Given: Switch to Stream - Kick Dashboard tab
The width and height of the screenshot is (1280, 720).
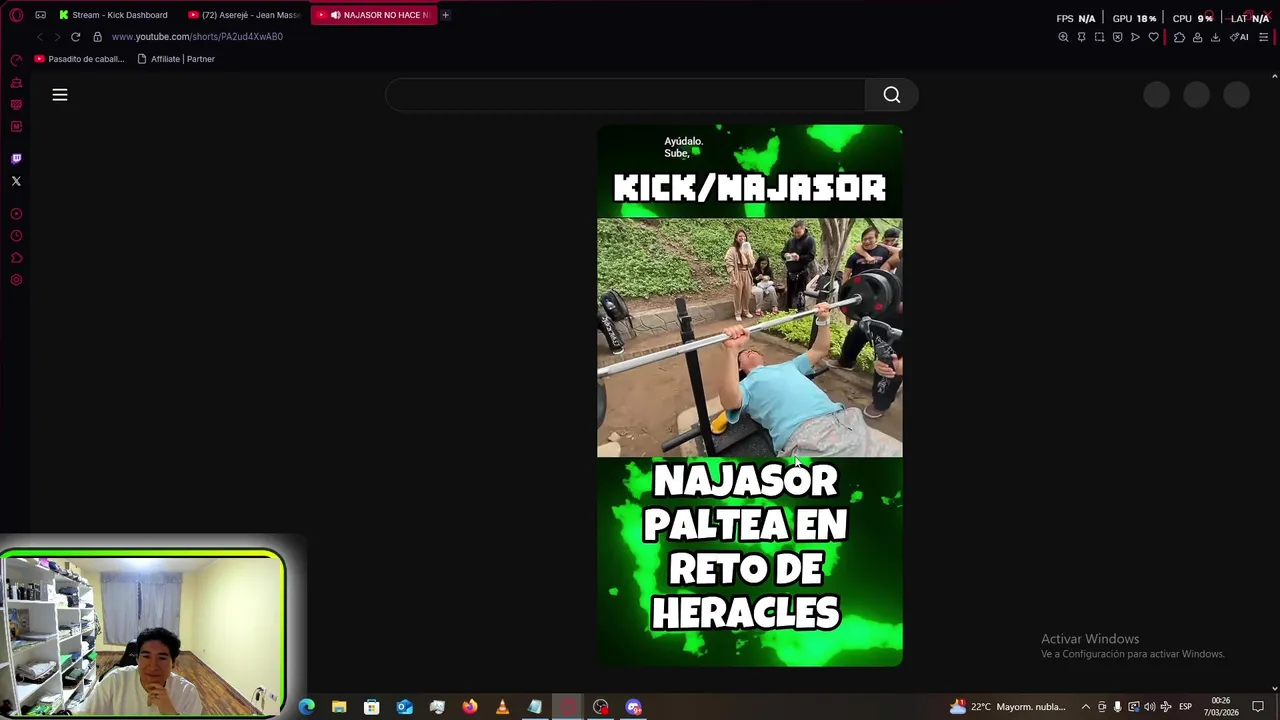Looking at the screenshot, I should click(x=113, y=15).
